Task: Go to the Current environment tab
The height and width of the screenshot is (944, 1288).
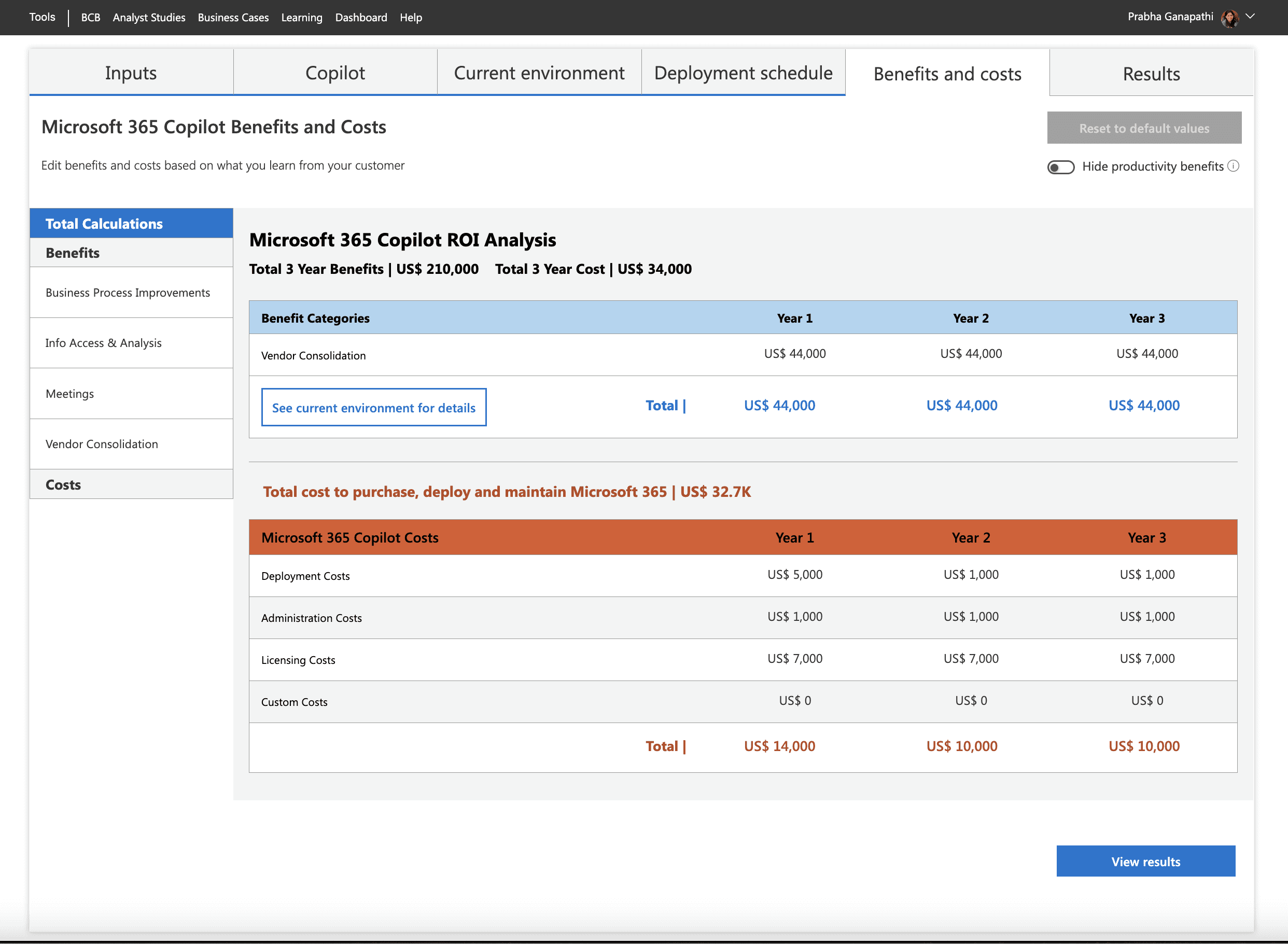Action: [x=539, y=73]
